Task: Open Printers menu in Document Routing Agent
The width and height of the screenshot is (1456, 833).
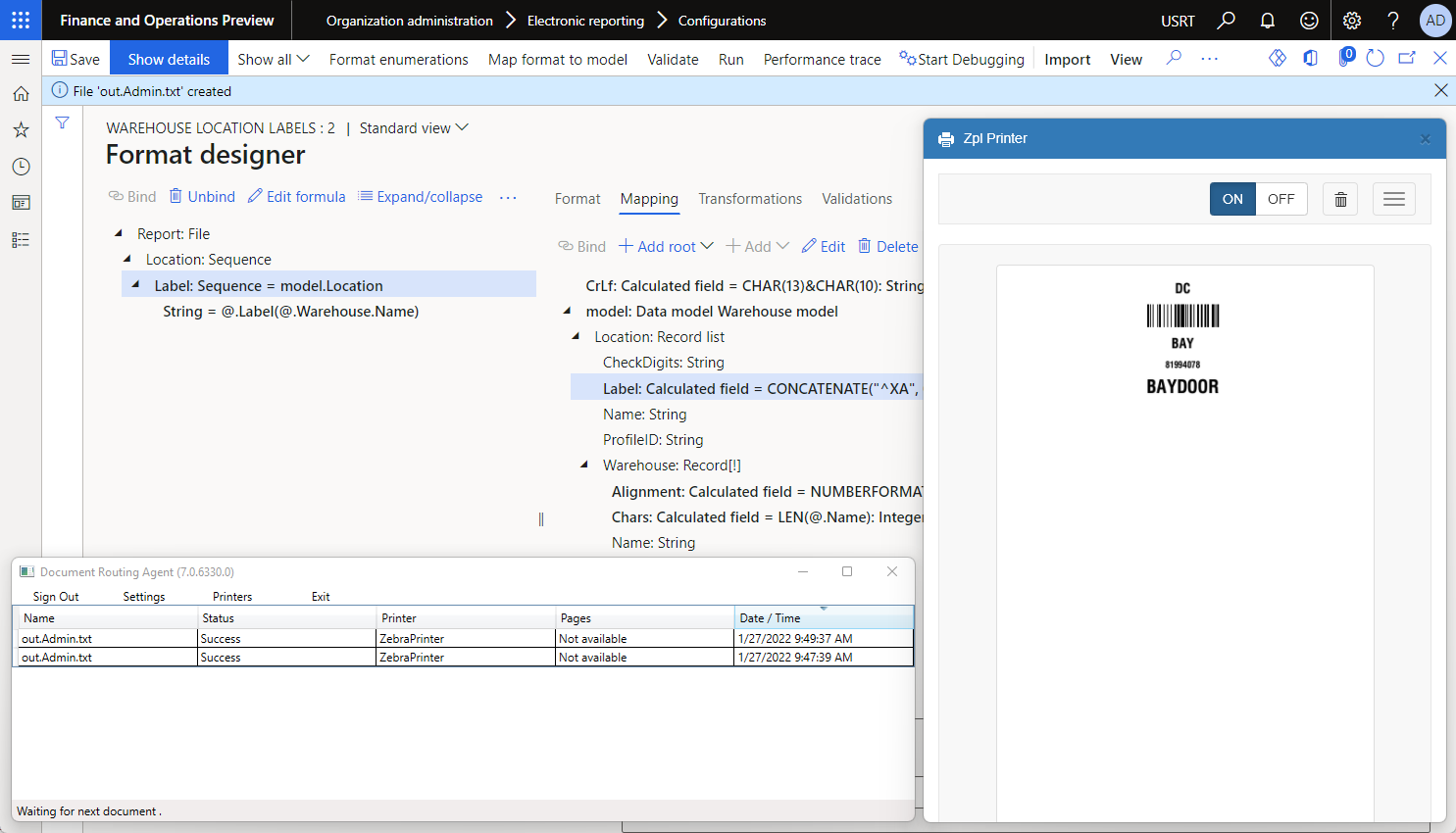Action: click(x=232, y=596)
